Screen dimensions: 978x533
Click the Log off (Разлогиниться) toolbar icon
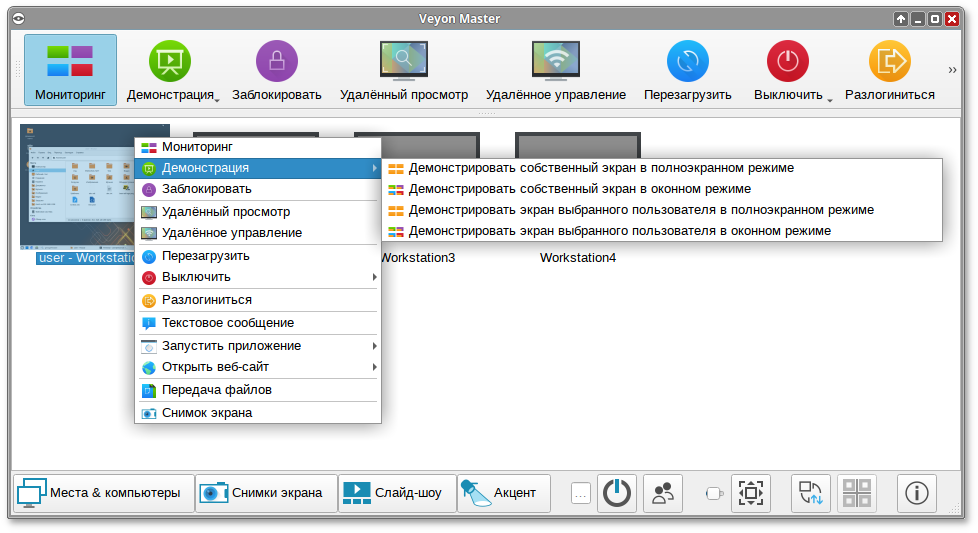pos(889,62)
